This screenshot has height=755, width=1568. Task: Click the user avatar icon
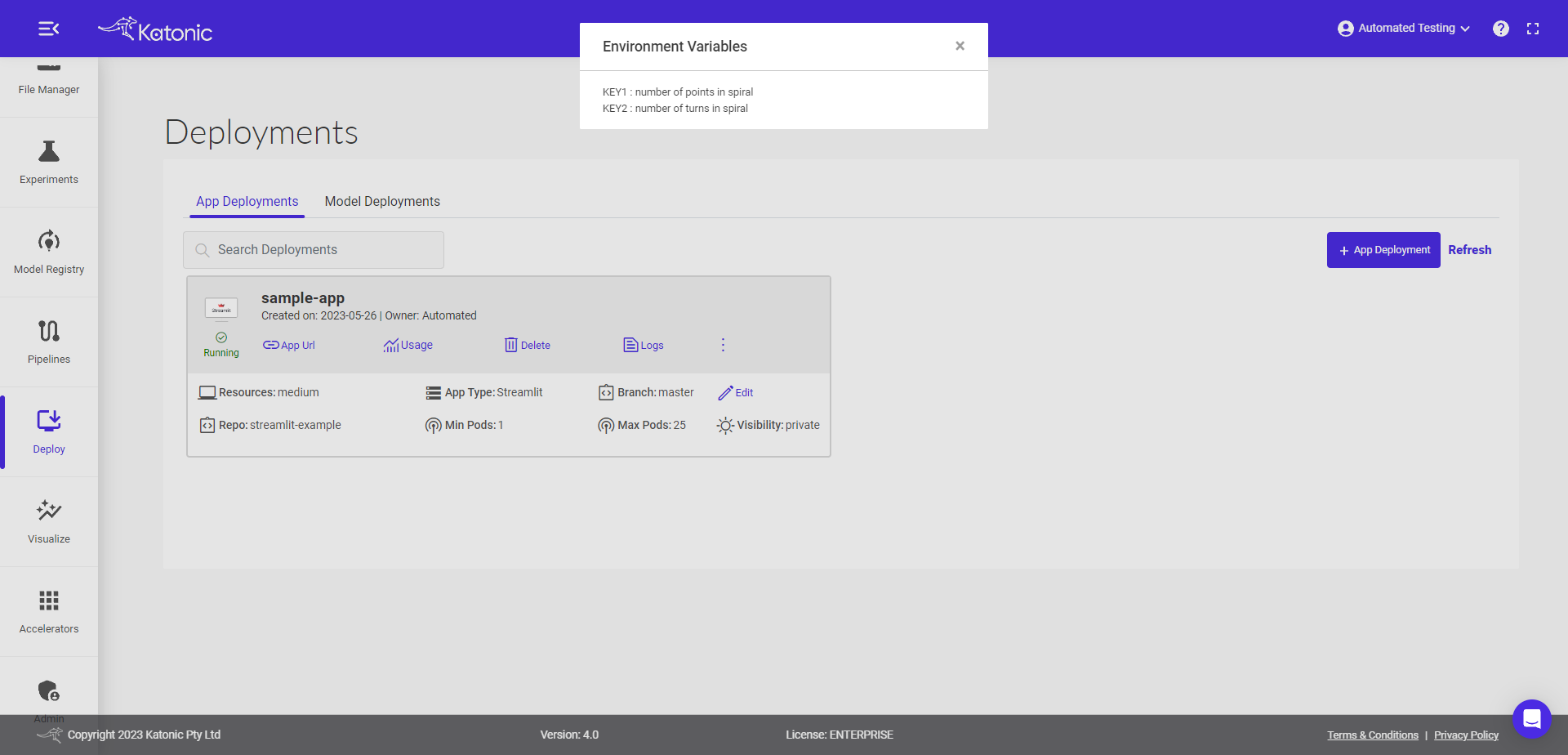tap(1346, 29)
